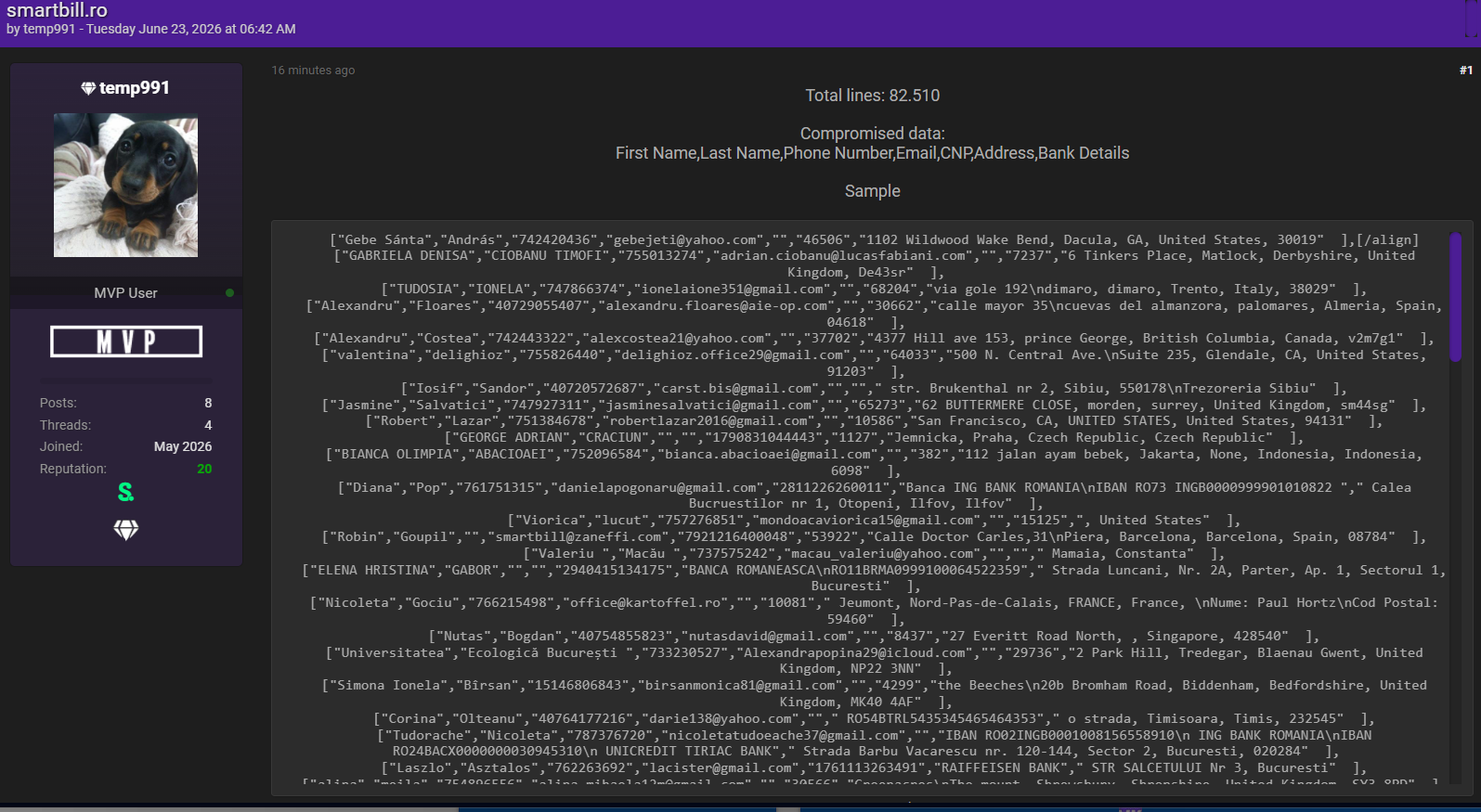Click the code sample box scrollbar thumb
This screenshot has height=812, width=1481.
[1456, 297]
